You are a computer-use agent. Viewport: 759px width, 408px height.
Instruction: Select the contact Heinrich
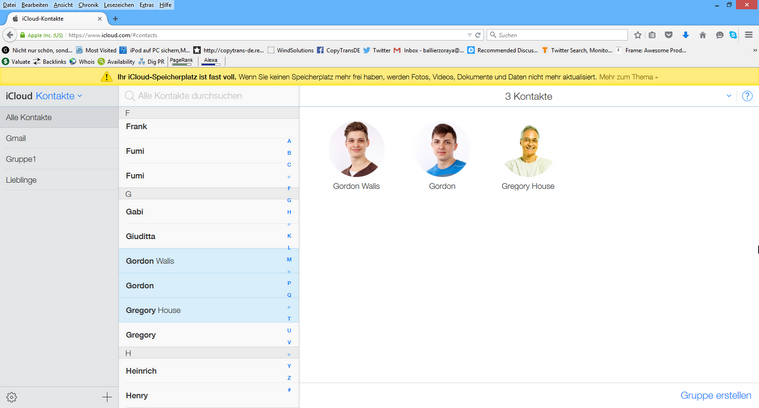pos(209,371)
